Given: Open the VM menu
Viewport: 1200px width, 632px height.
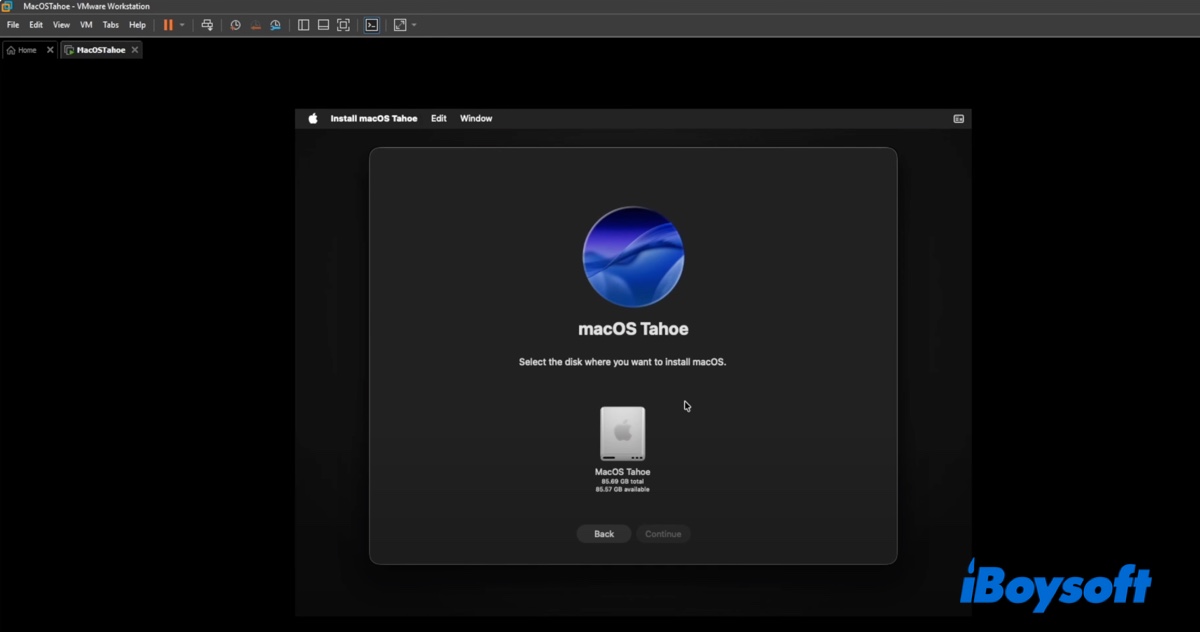Looking at the screenshot, I should pos(86,25).
